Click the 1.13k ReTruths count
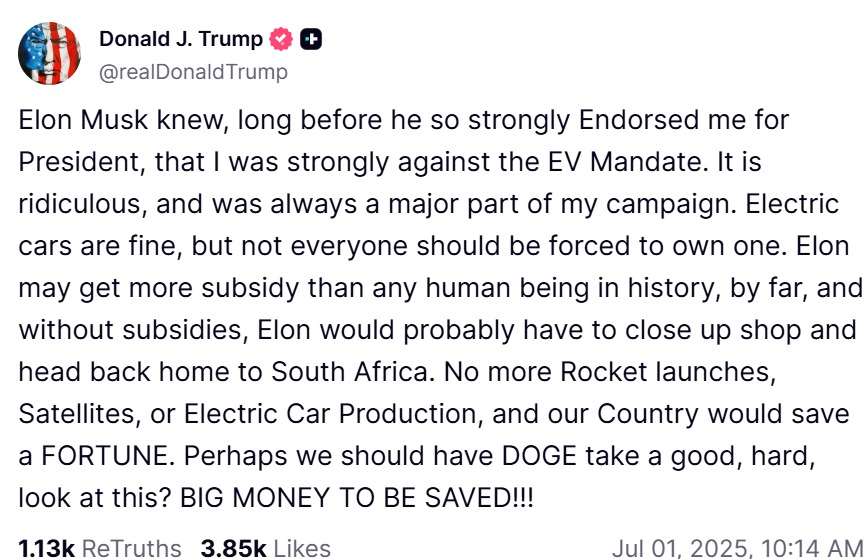This screenshot has width=867, height=559. coord(46,548)
